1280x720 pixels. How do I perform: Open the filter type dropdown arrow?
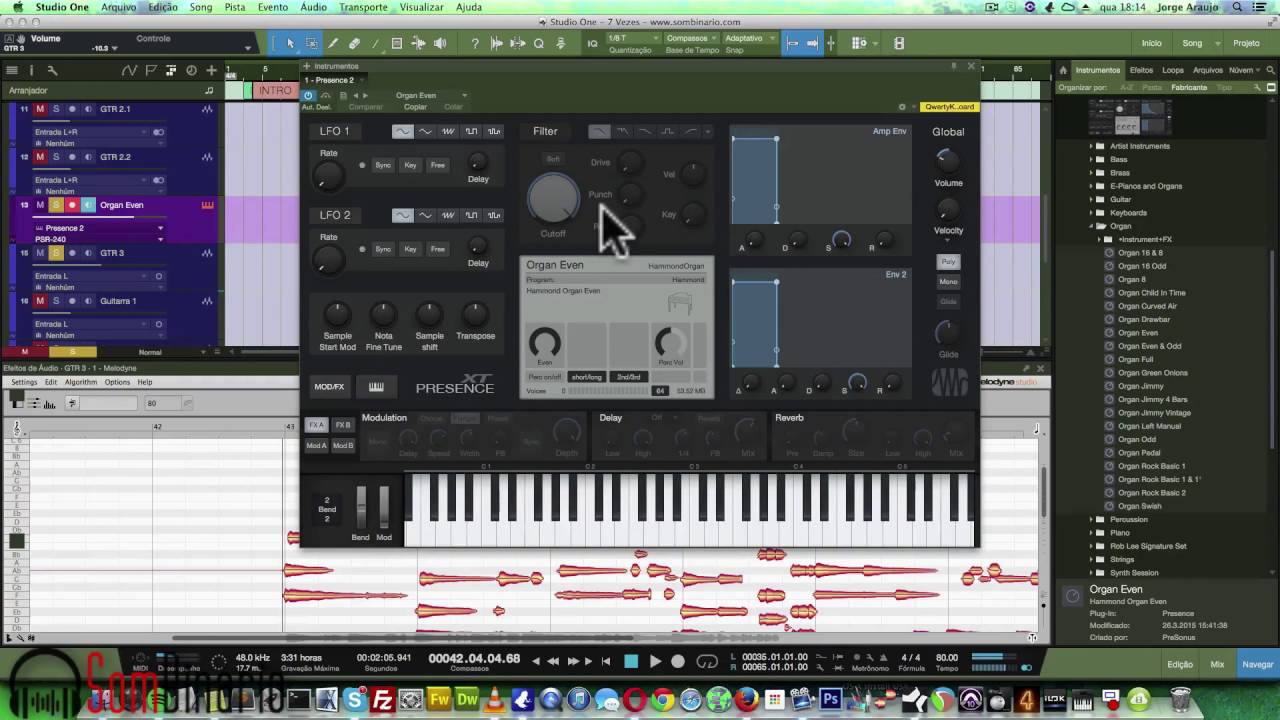pos(708,131)
